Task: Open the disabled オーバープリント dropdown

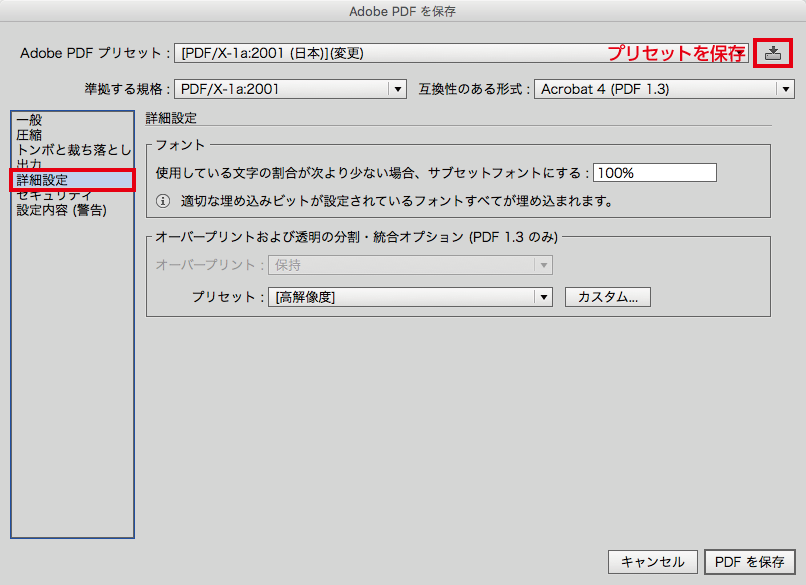Action: click(x=410, y=265)
